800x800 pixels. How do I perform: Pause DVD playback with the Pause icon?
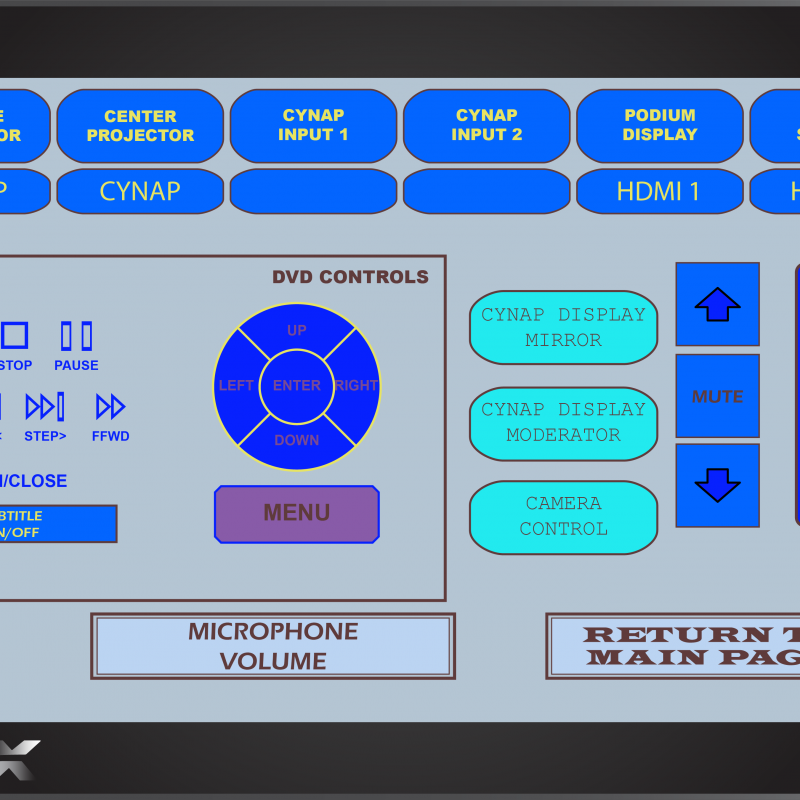[x=76, y=336]
